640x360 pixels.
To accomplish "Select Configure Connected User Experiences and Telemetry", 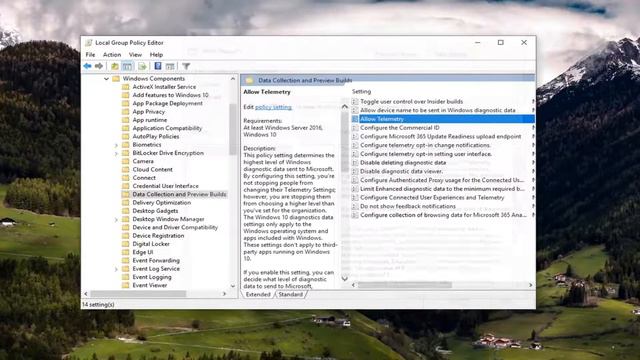I will 432,198.
